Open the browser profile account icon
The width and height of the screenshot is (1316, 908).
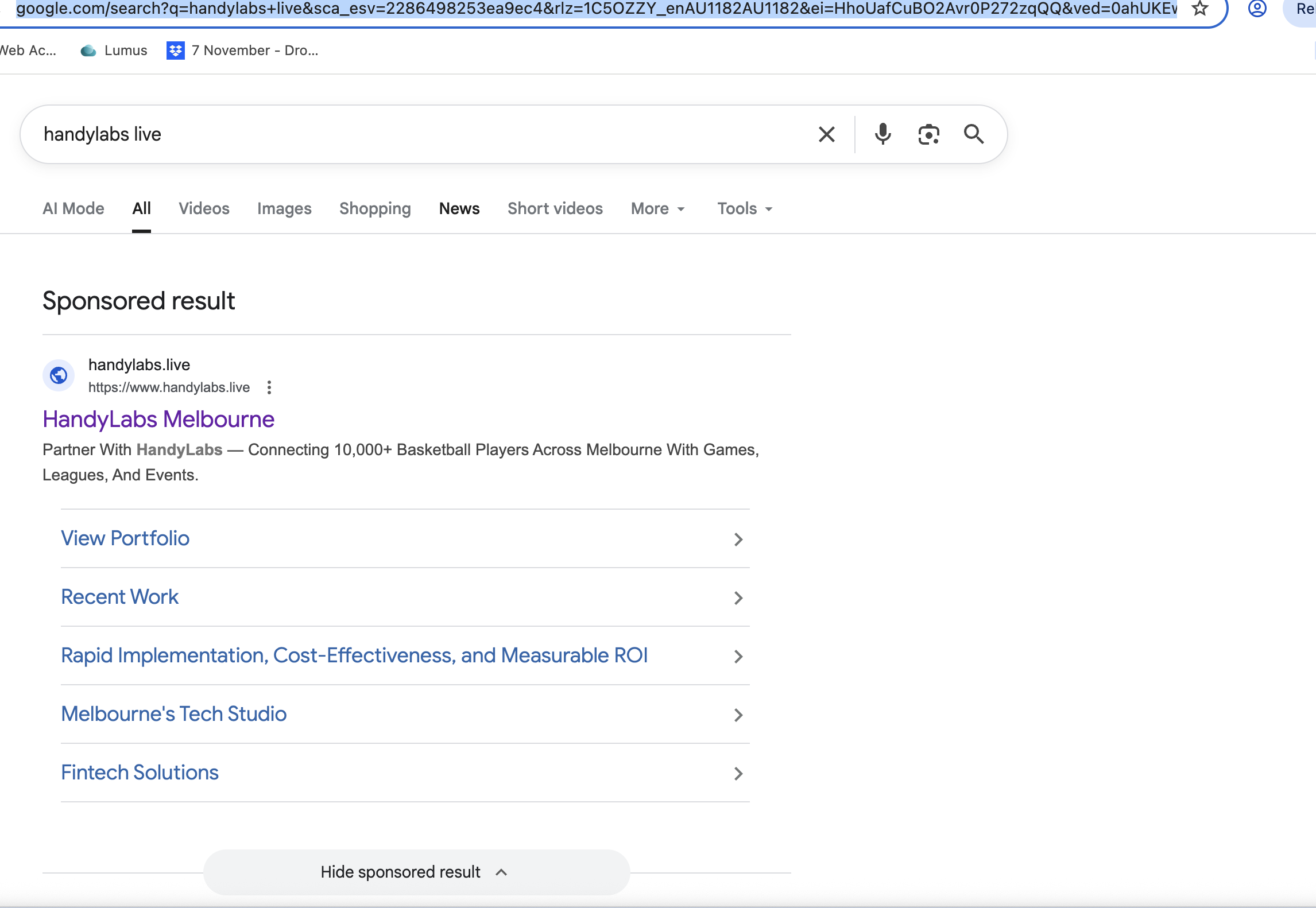pos(1257,9)
